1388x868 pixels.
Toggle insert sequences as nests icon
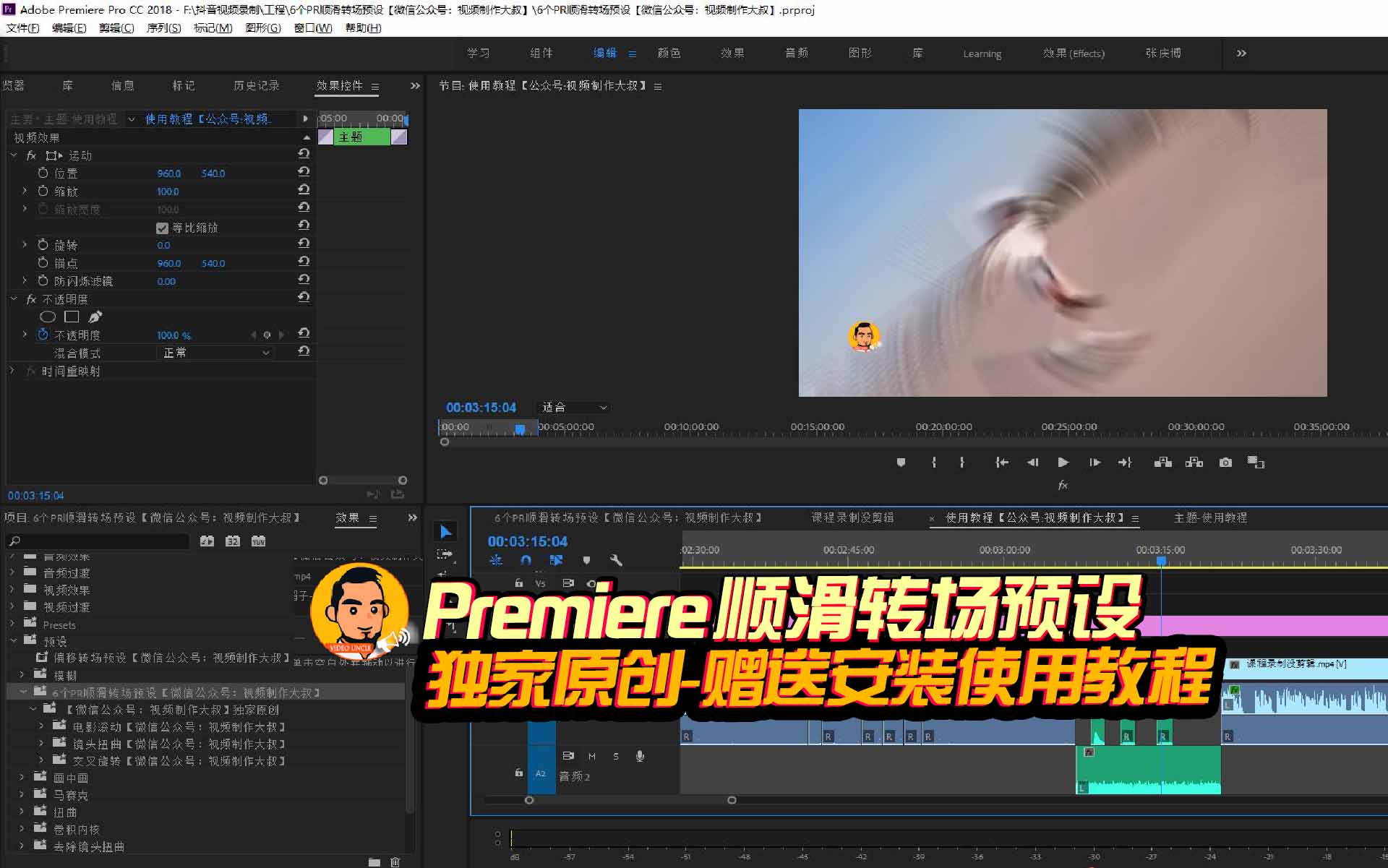[496, 560]
